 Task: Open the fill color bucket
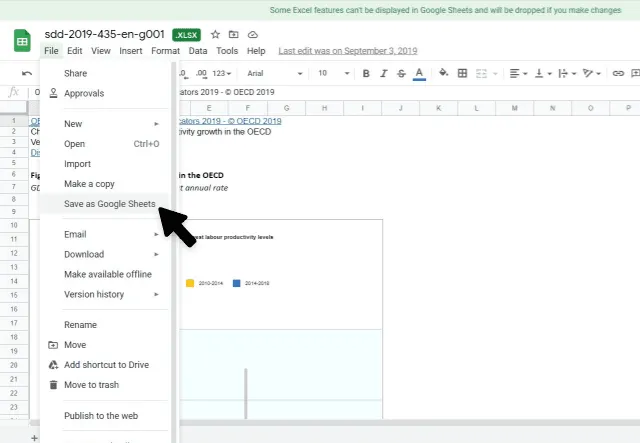443,73
